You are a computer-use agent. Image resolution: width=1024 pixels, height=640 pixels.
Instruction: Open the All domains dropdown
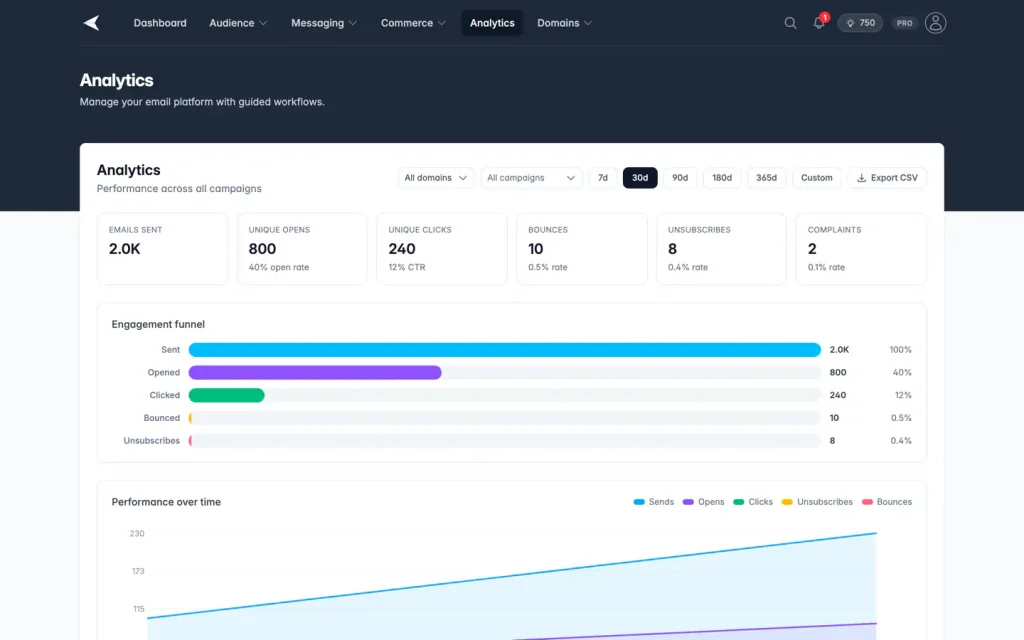pyautogui.click(x=436, y=178)
